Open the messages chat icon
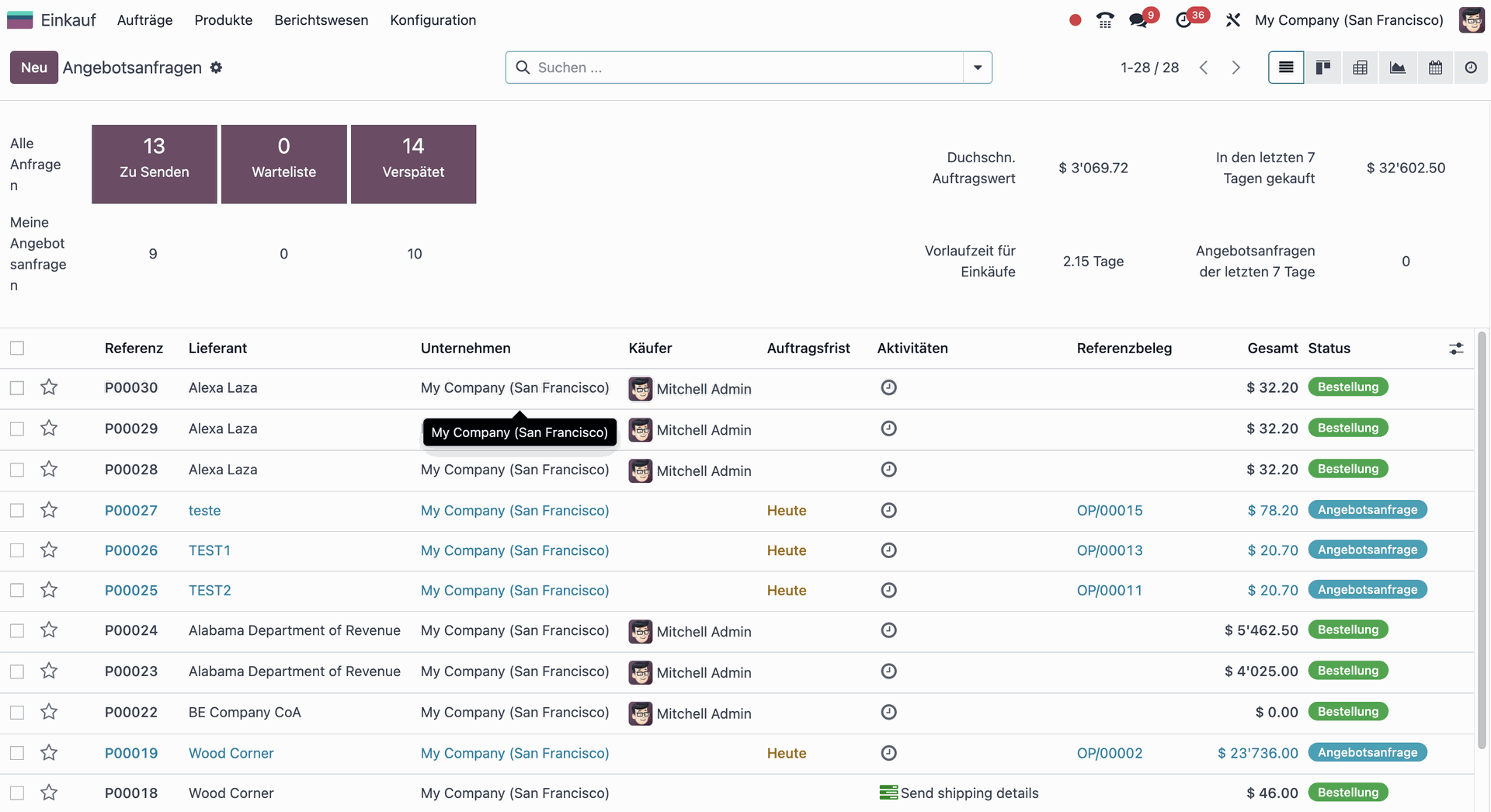1491x812 pixels. [x=1138, y=20]
